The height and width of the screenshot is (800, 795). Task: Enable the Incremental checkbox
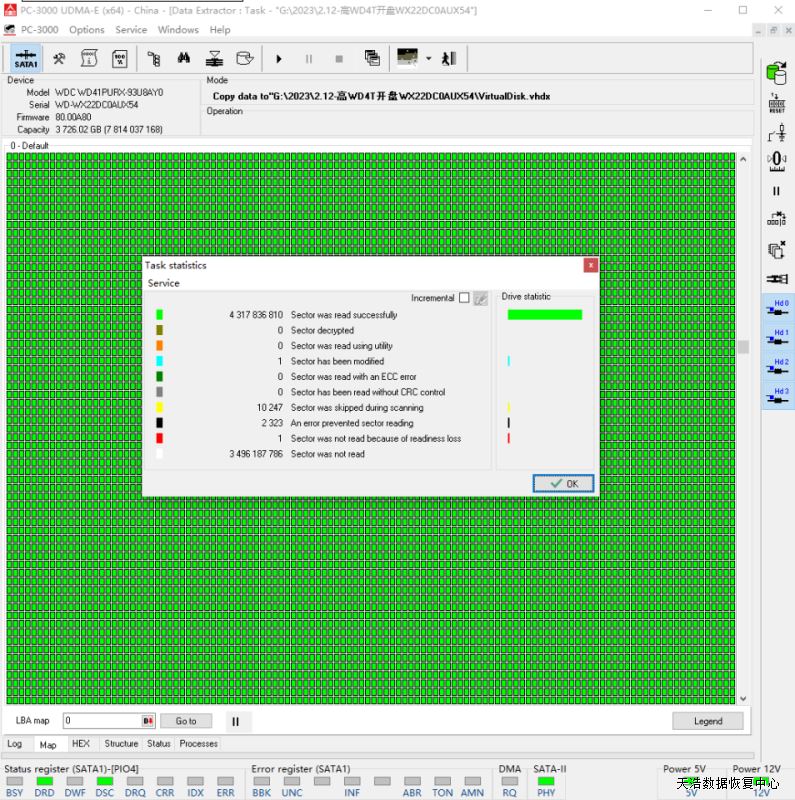[x=464, y=298]
